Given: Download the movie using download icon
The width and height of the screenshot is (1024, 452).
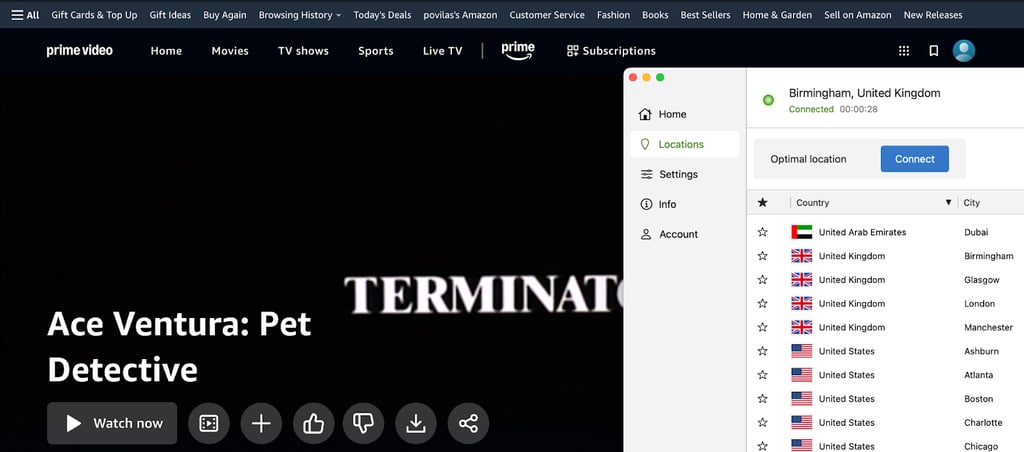Looking at the screenshot, I should (x=415, y=423).
